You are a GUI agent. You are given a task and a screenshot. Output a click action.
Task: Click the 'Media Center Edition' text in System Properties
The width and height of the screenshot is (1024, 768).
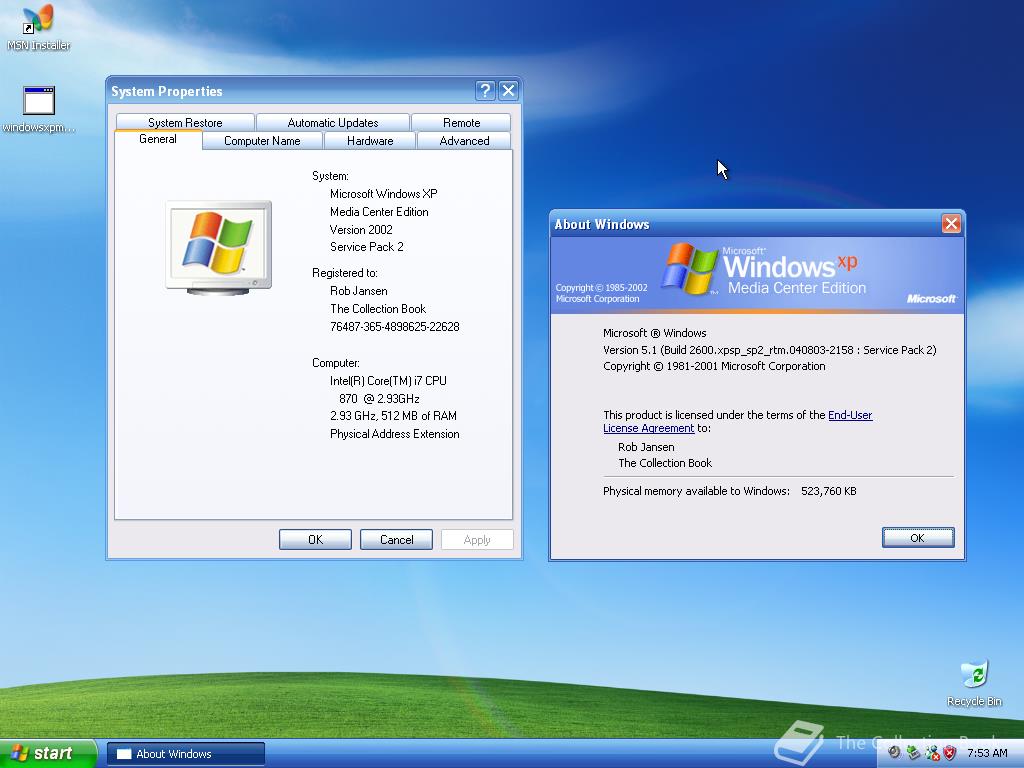(x=379, y=212)
